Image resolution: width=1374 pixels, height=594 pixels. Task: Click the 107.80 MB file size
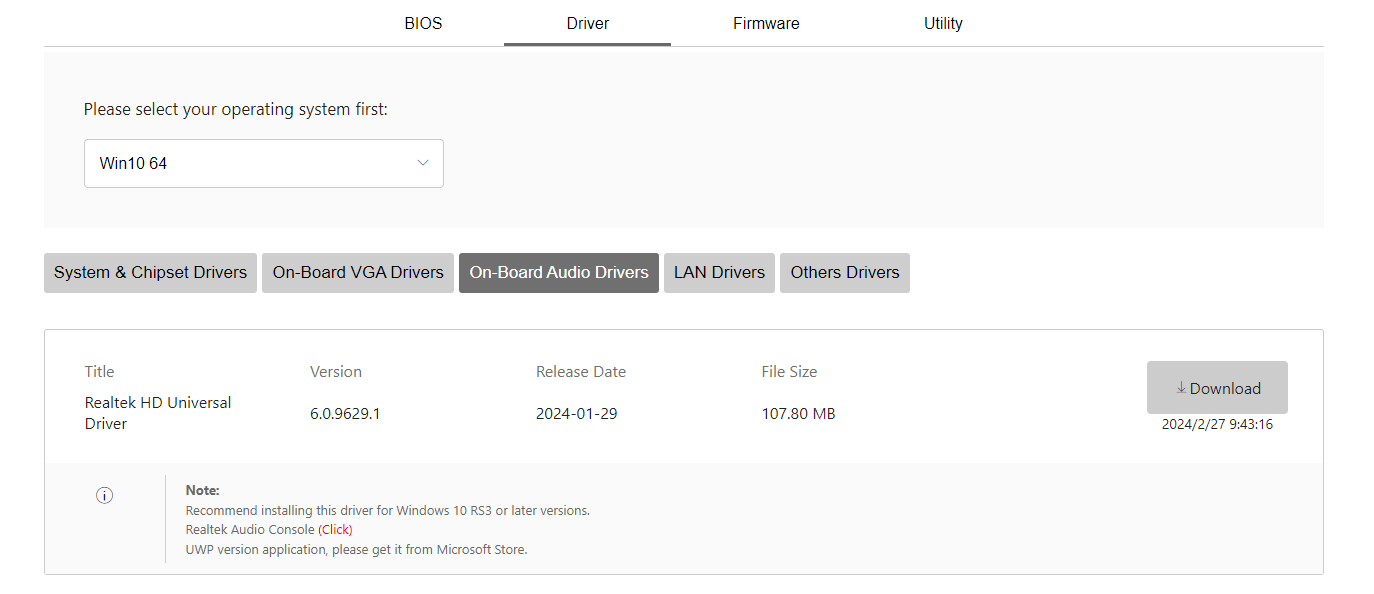tap(798, 414)
